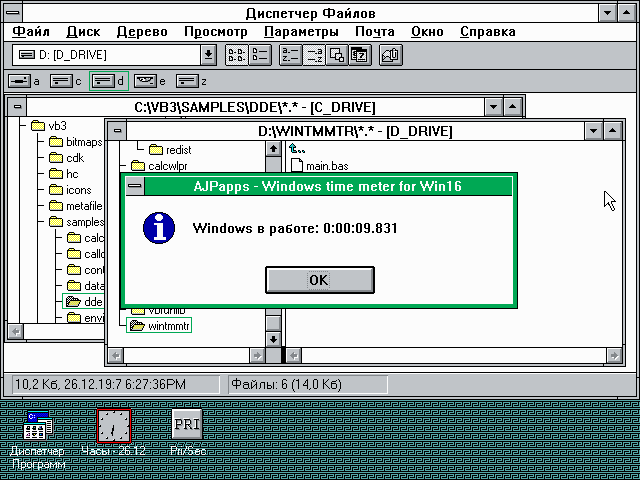
Task: Maximize the D_DRIVE child window
Action: (612, 131)
